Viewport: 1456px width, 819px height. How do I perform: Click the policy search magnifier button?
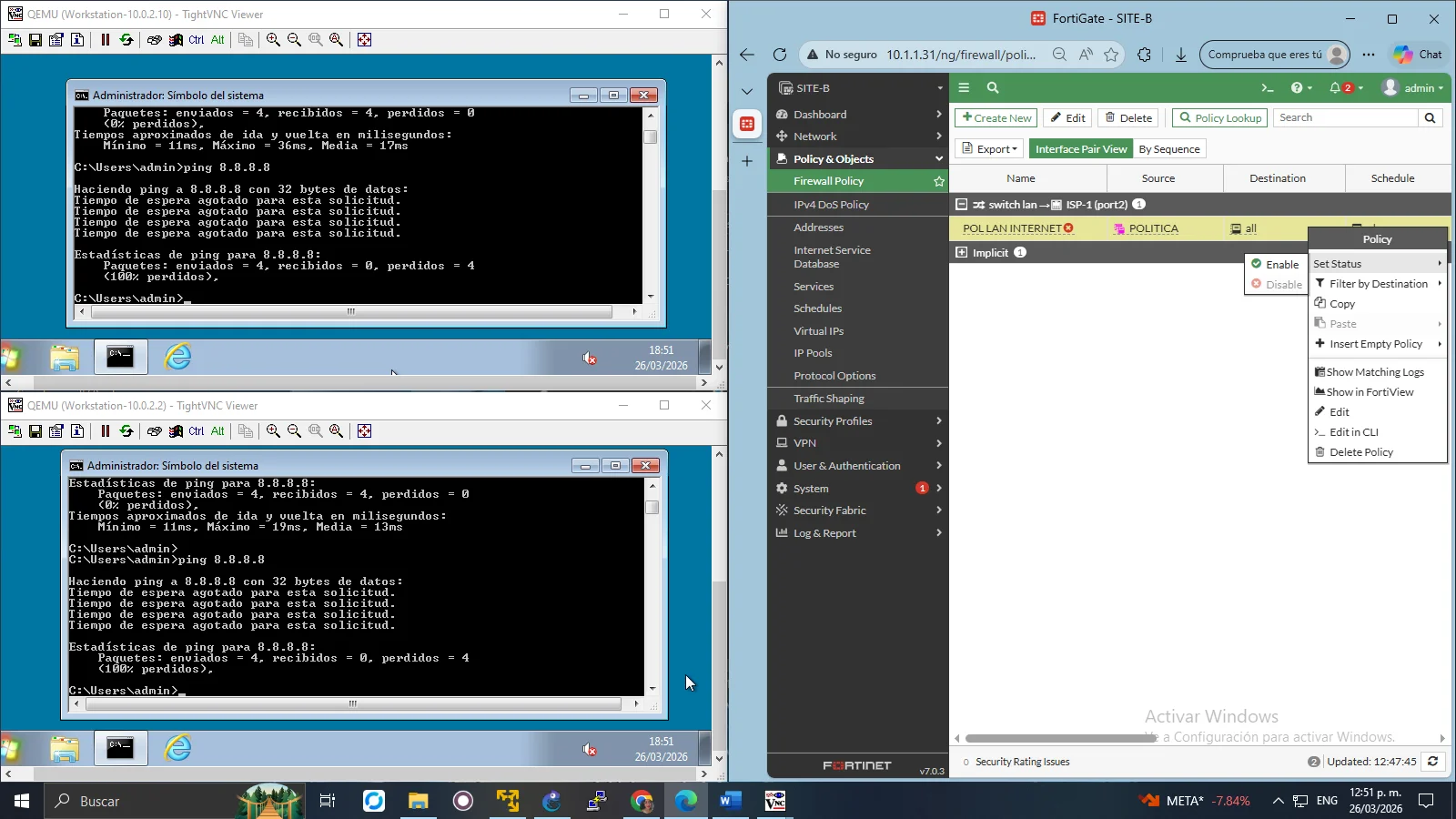pos(1430,117)
